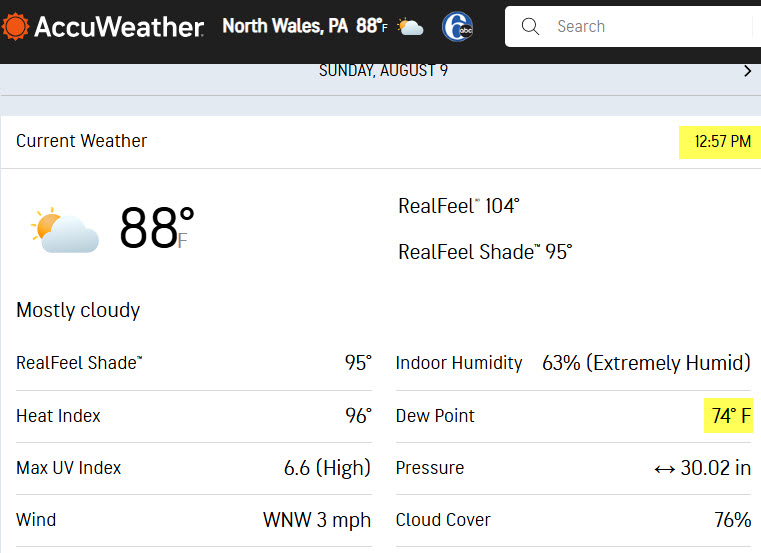Select the Sunday, August 9 date header

click(383, 71)
